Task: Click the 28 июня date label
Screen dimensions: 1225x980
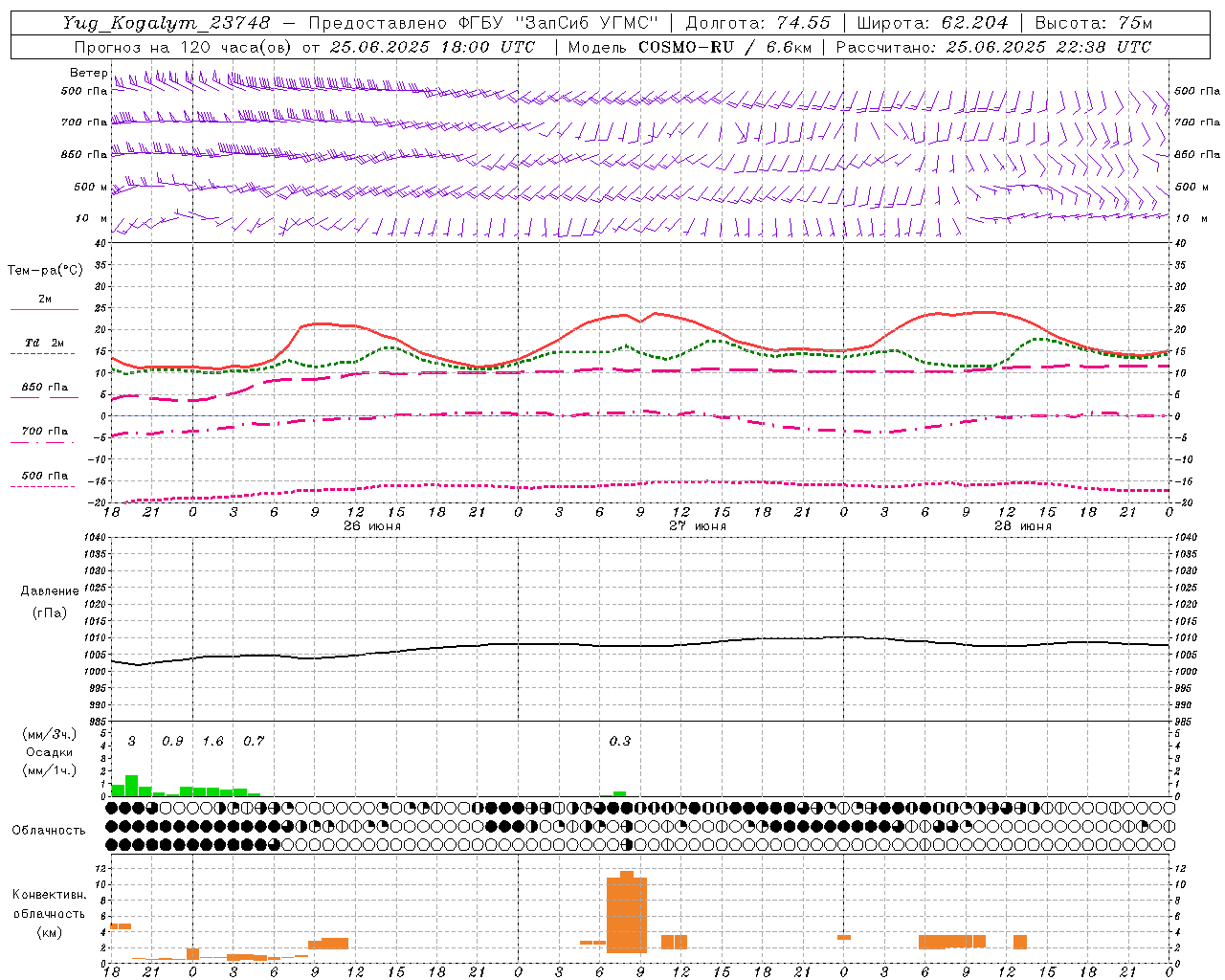Action: point(1023,526)
